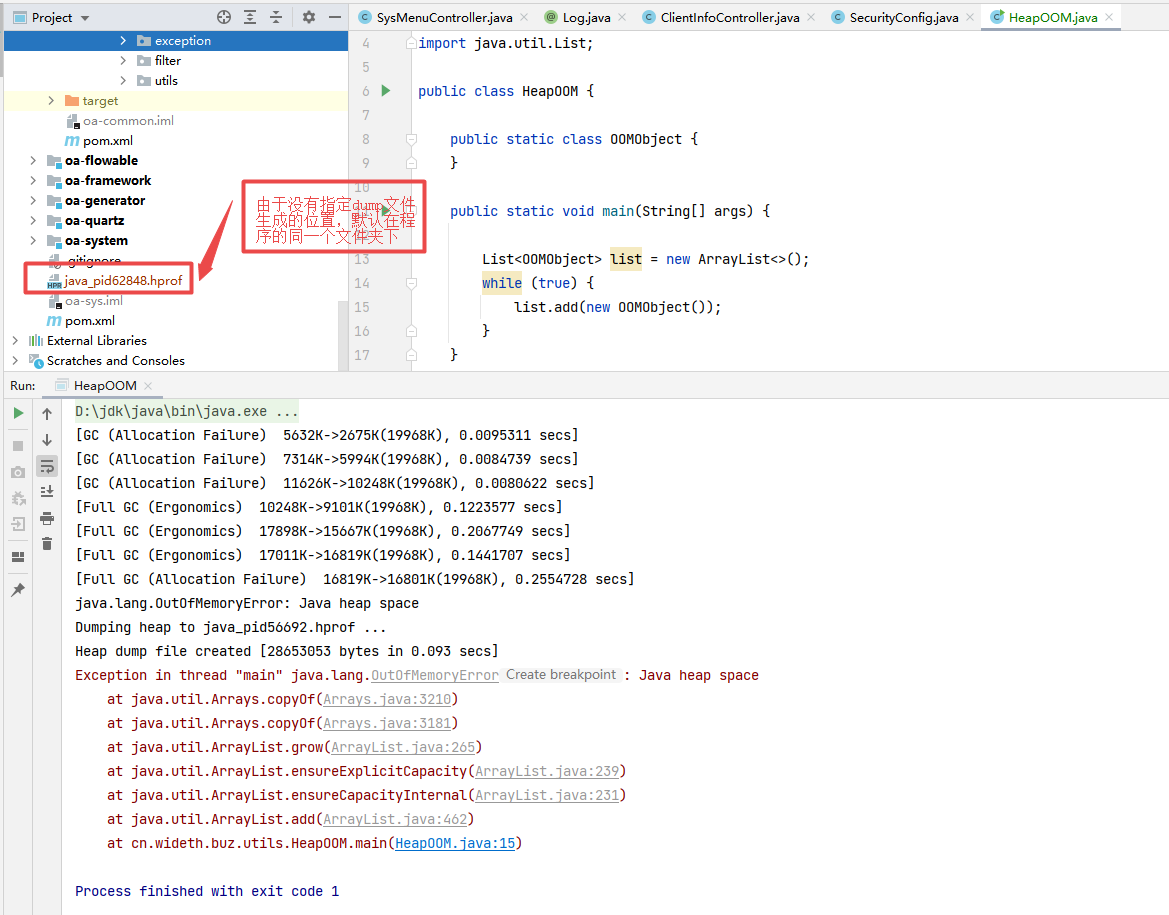1169x915 pixels.
Task: Close the HeapOOM.java editor tab
Action: (x=1109, y=17)
